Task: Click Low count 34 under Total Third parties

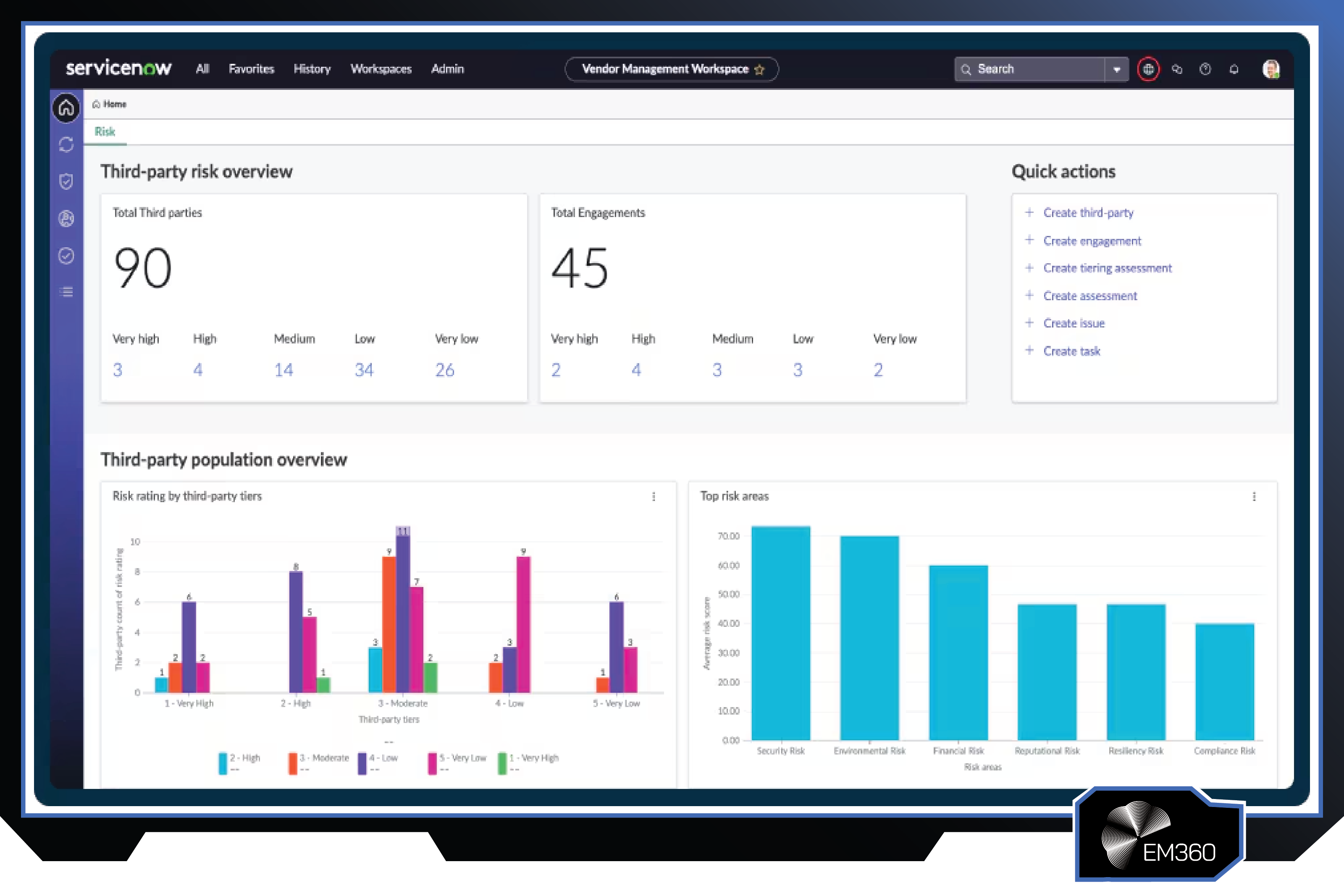Action: pyautogui.click(x=364, y=370)
